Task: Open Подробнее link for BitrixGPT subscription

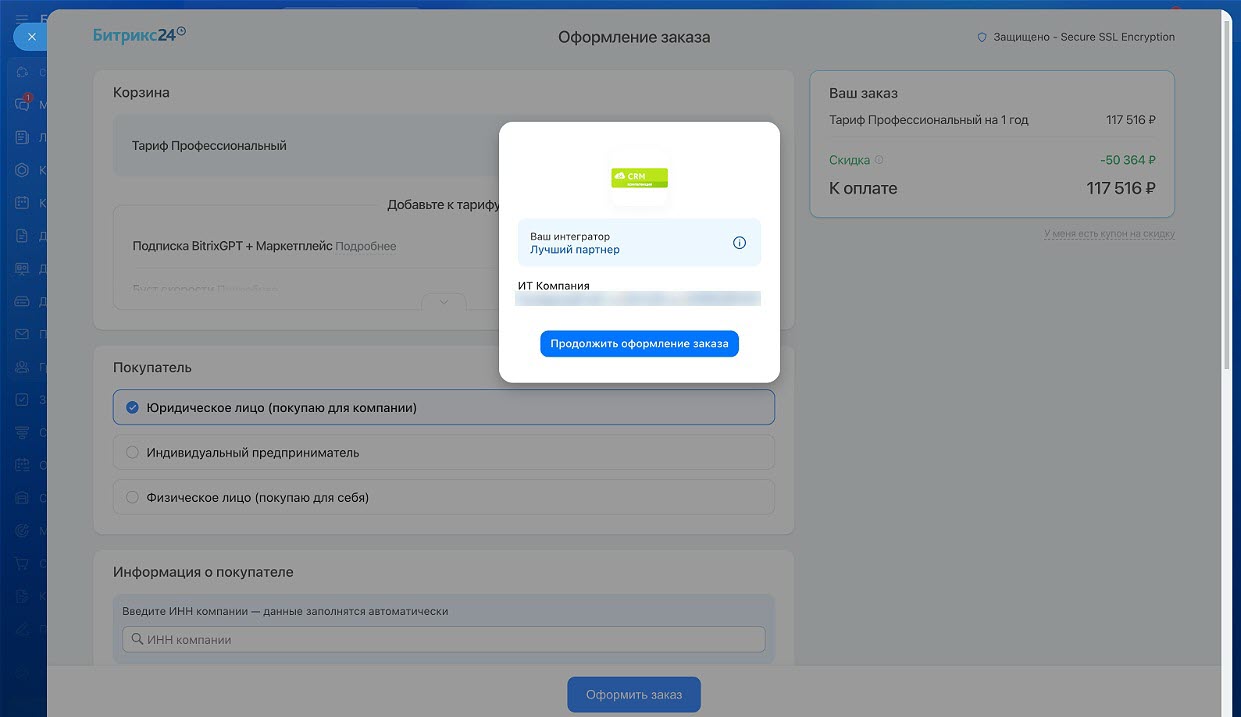Action: tap(365, 246)
